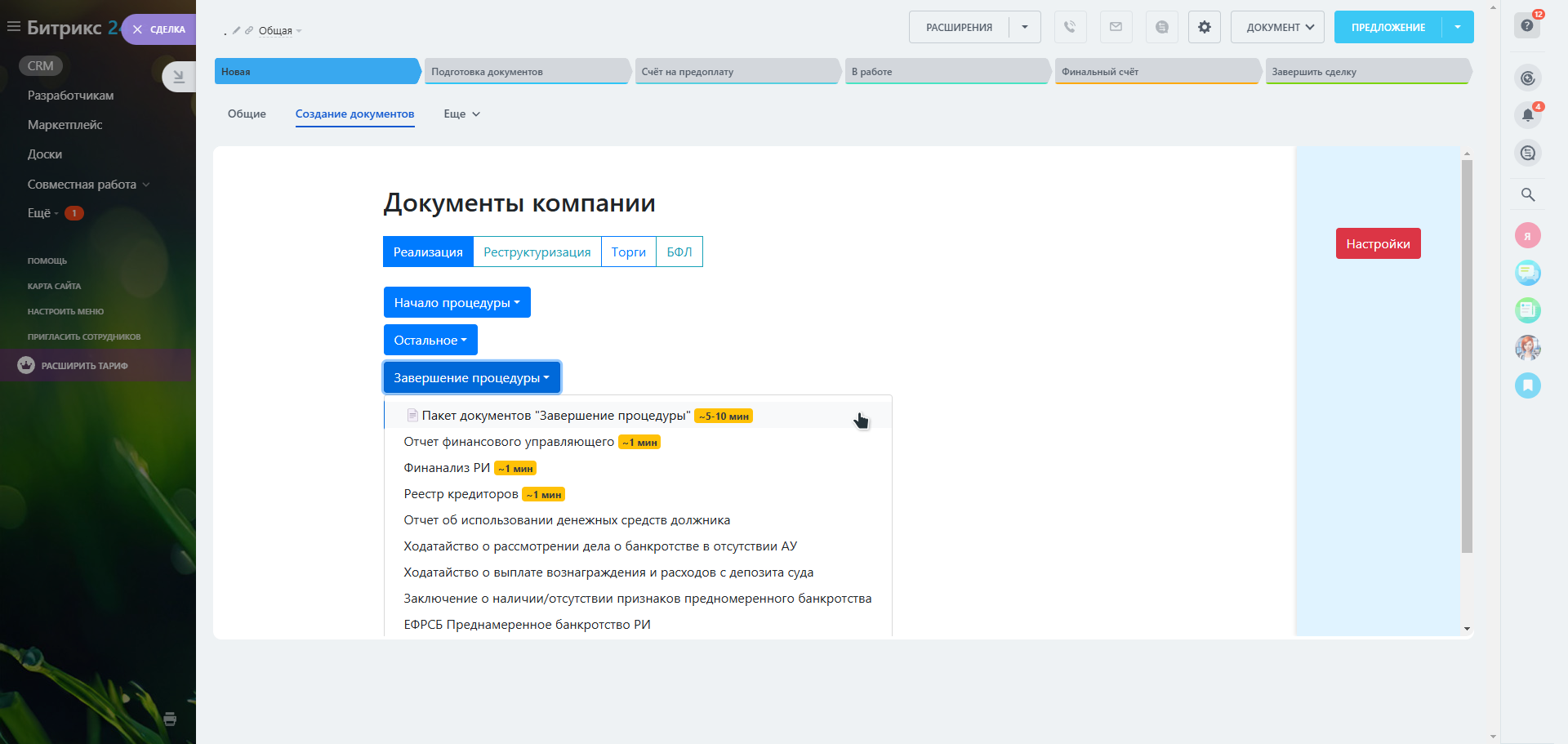Select Реестр кредиторов from the list
The width and height of the screenshot is (1568, 744).
pyautogui.click(x=461, y=494)
